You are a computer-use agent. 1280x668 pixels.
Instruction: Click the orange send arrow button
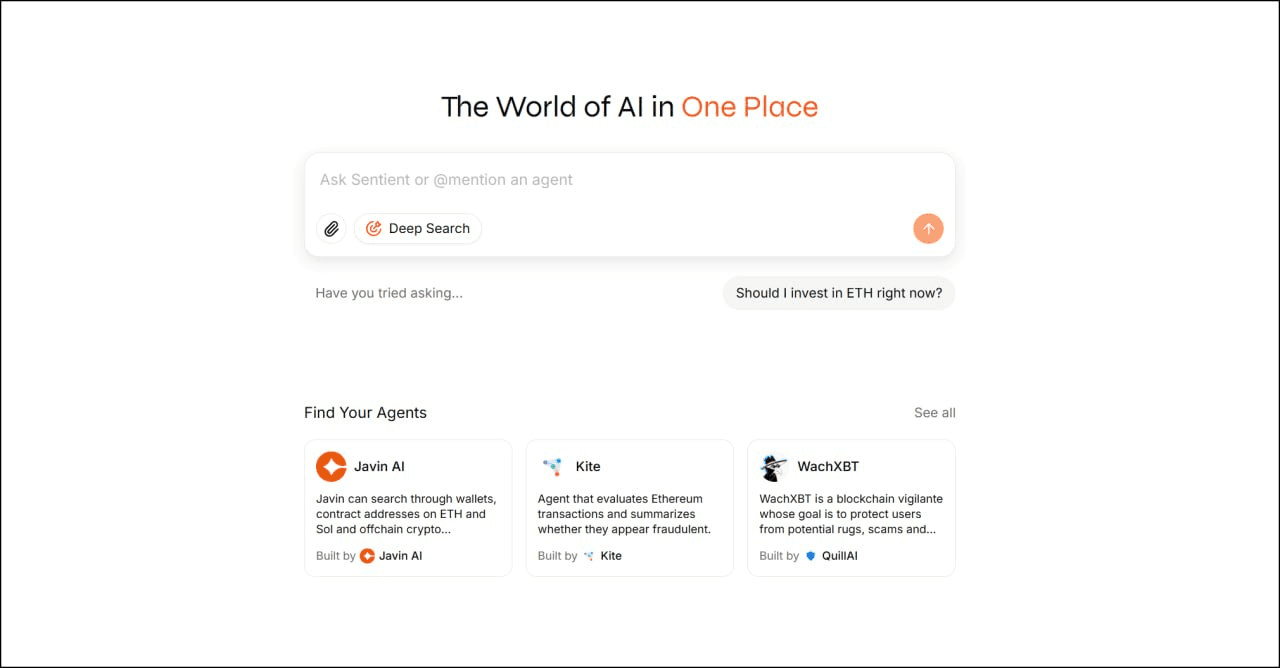pos(928,229)
